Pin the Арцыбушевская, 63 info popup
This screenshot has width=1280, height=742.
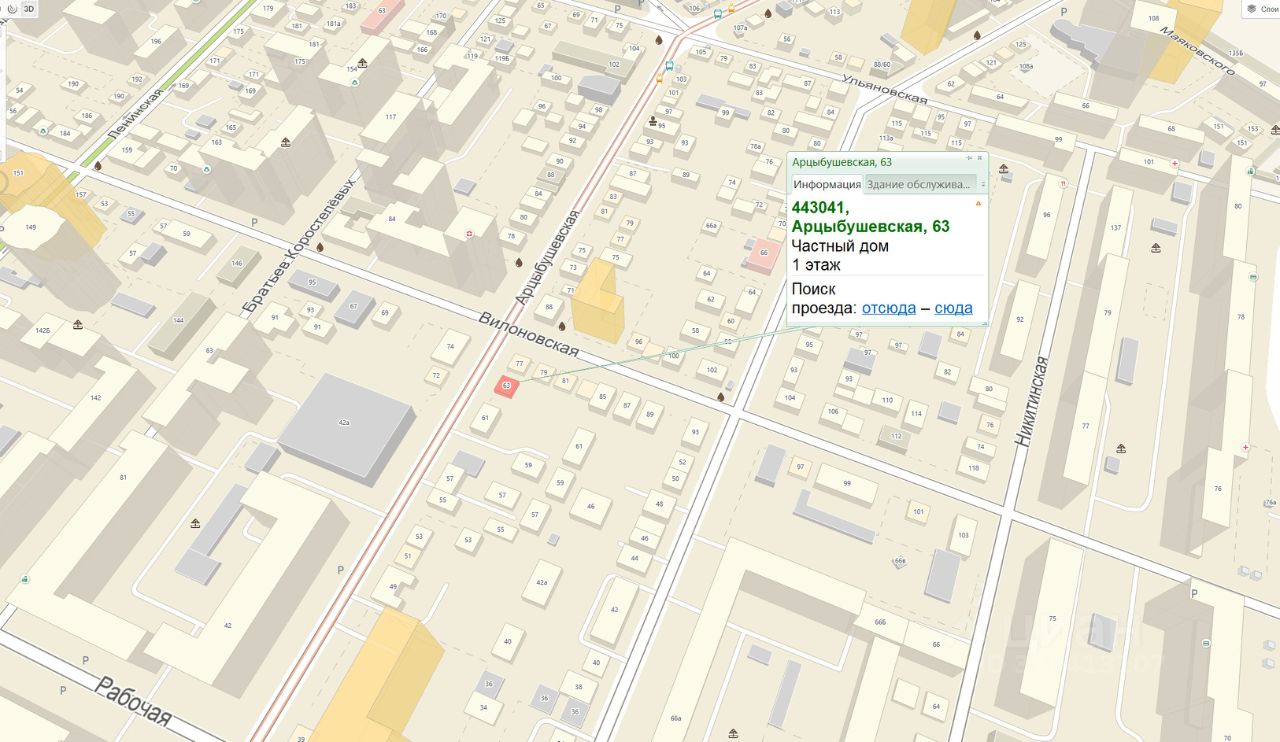(969, 159)
